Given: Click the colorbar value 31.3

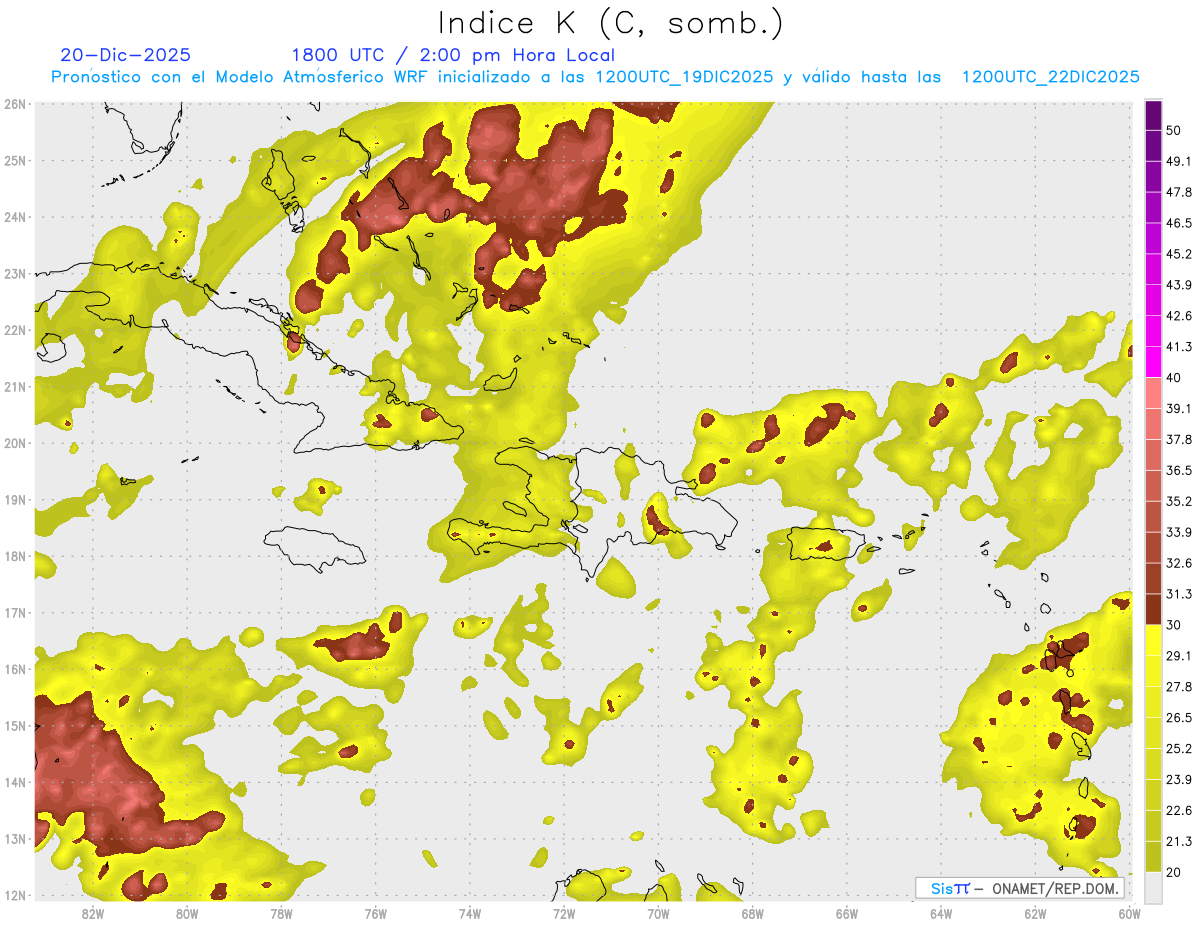Looking at the screenshot, I should click(x=1178, y=594).
